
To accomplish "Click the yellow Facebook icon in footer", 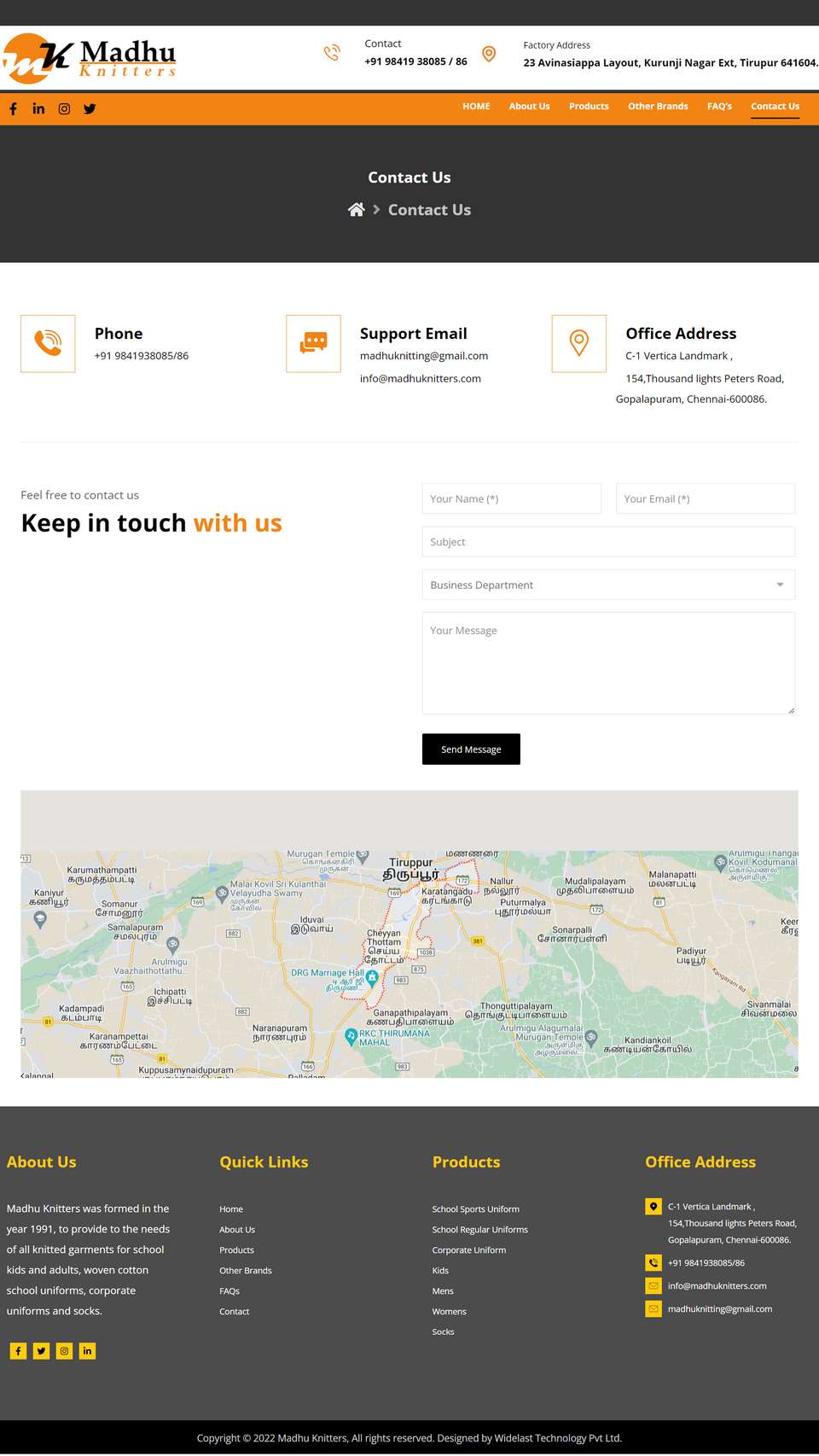I will click(18, 1351).
